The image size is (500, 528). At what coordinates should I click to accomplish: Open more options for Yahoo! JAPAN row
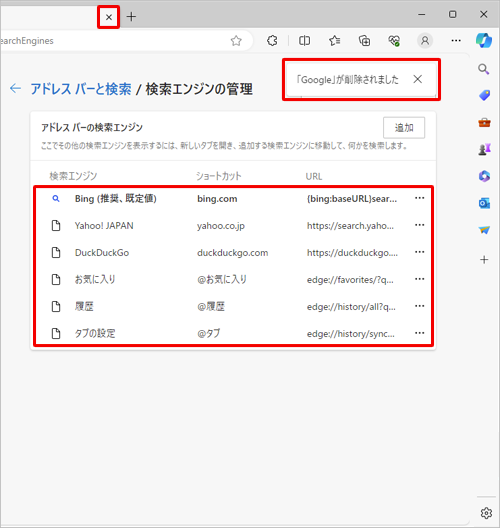(420, 225)
